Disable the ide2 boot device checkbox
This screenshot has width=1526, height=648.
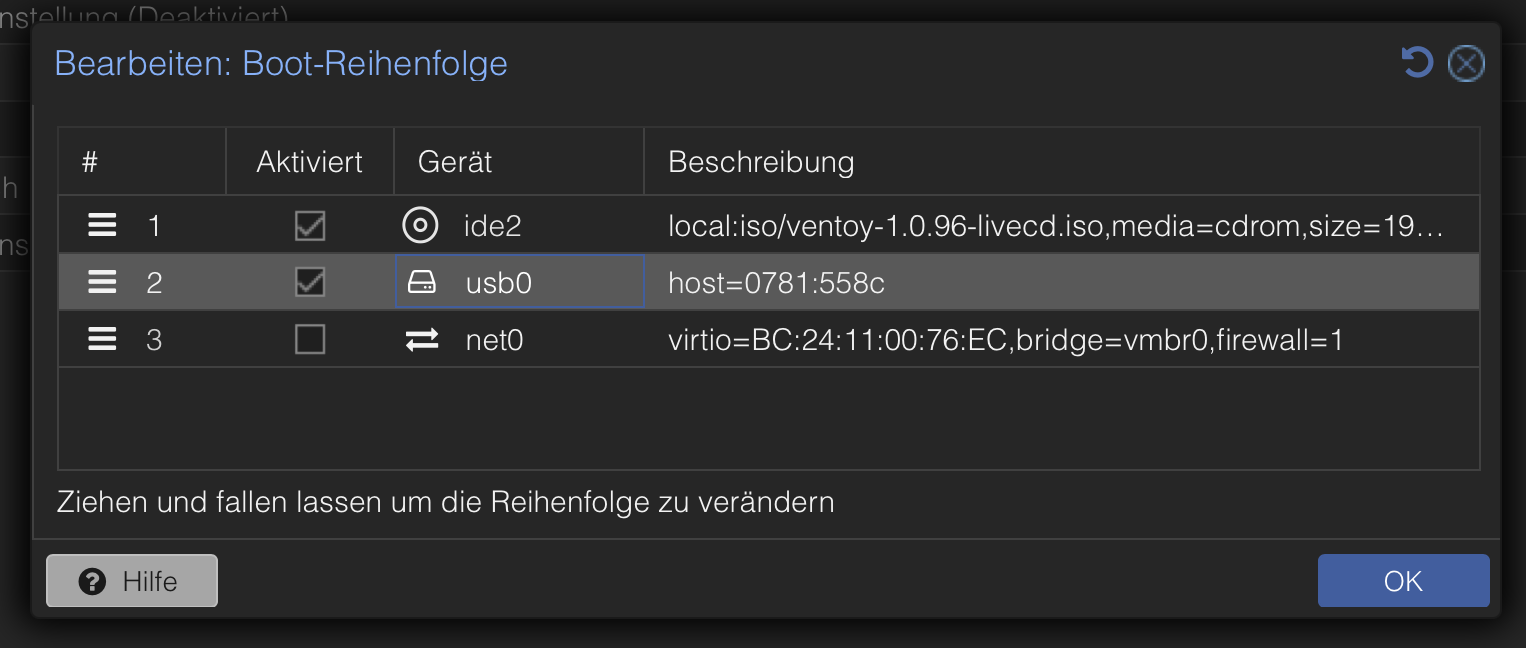pos(310,226)
